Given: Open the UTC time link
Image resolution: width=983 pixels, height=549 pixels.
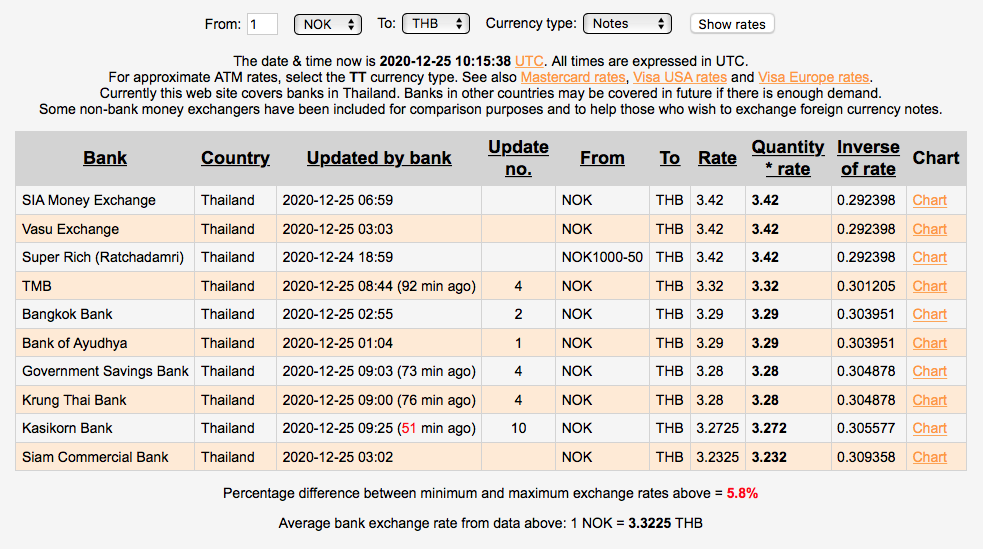Looking at the screenshot, I should click(529, 61).
